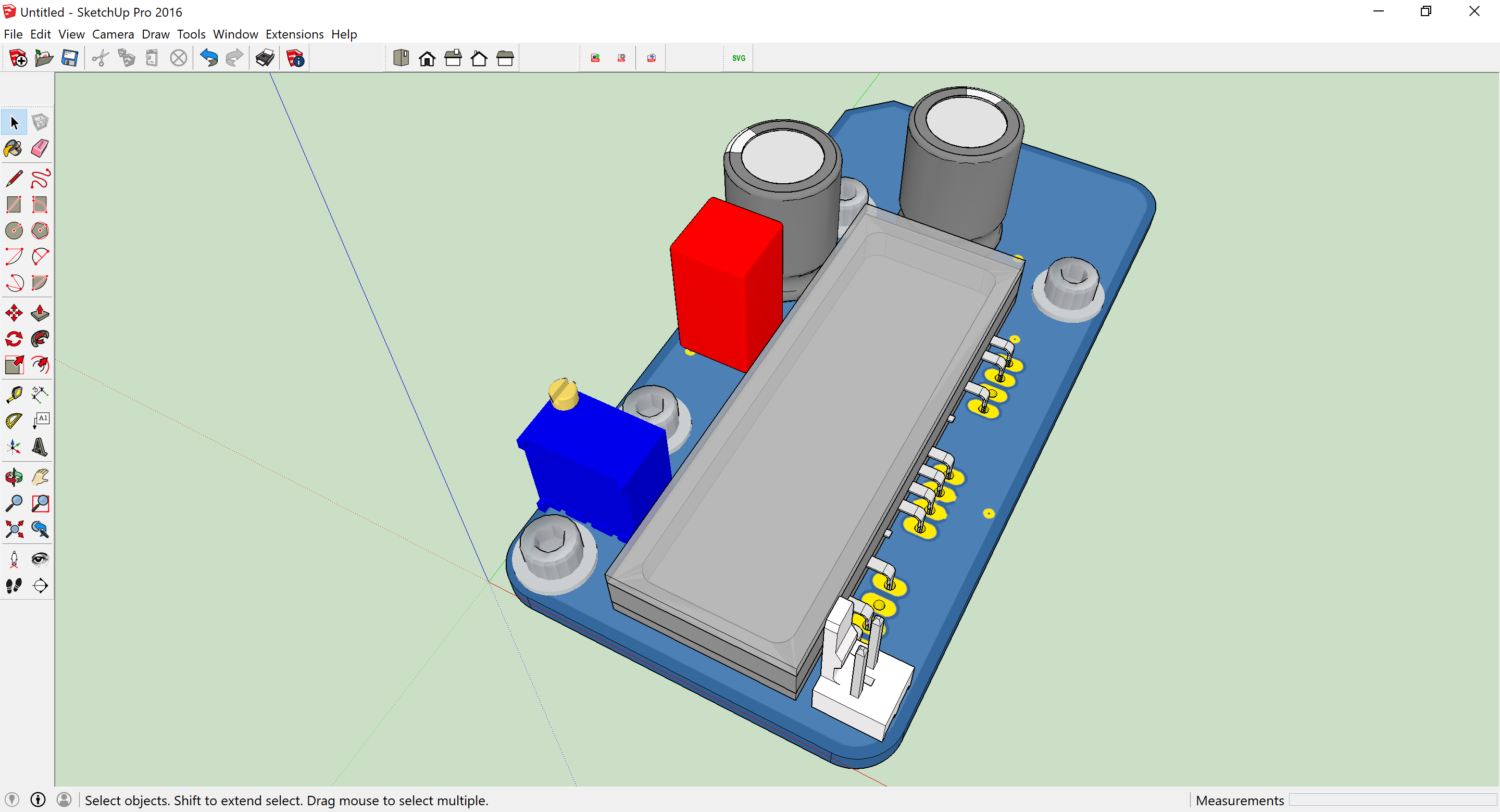
Task: Open the Tools menu
Action: click(x=191, y=34)
